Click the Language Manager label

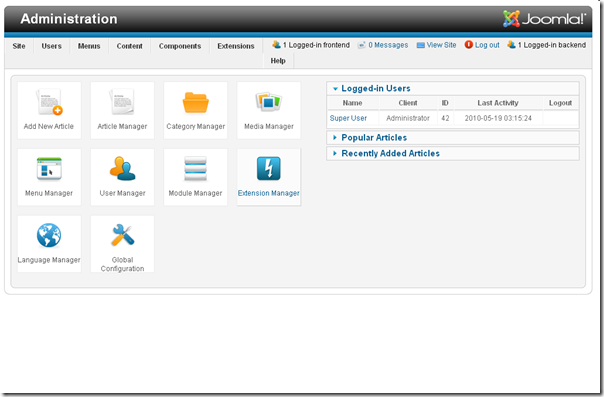[49, 260]
